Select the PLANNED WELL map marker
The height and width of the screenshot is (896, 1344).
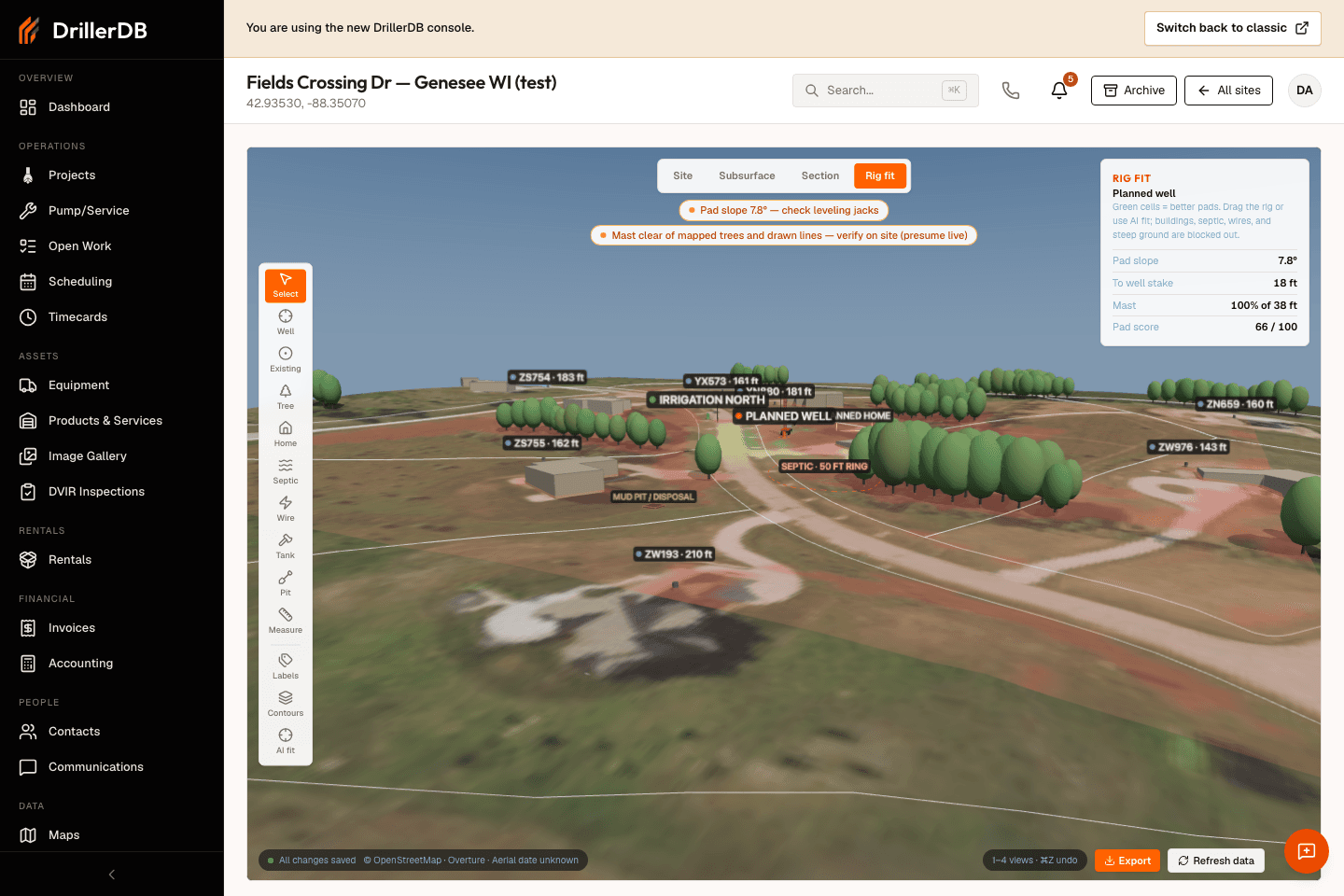click(x=782, y=416)
